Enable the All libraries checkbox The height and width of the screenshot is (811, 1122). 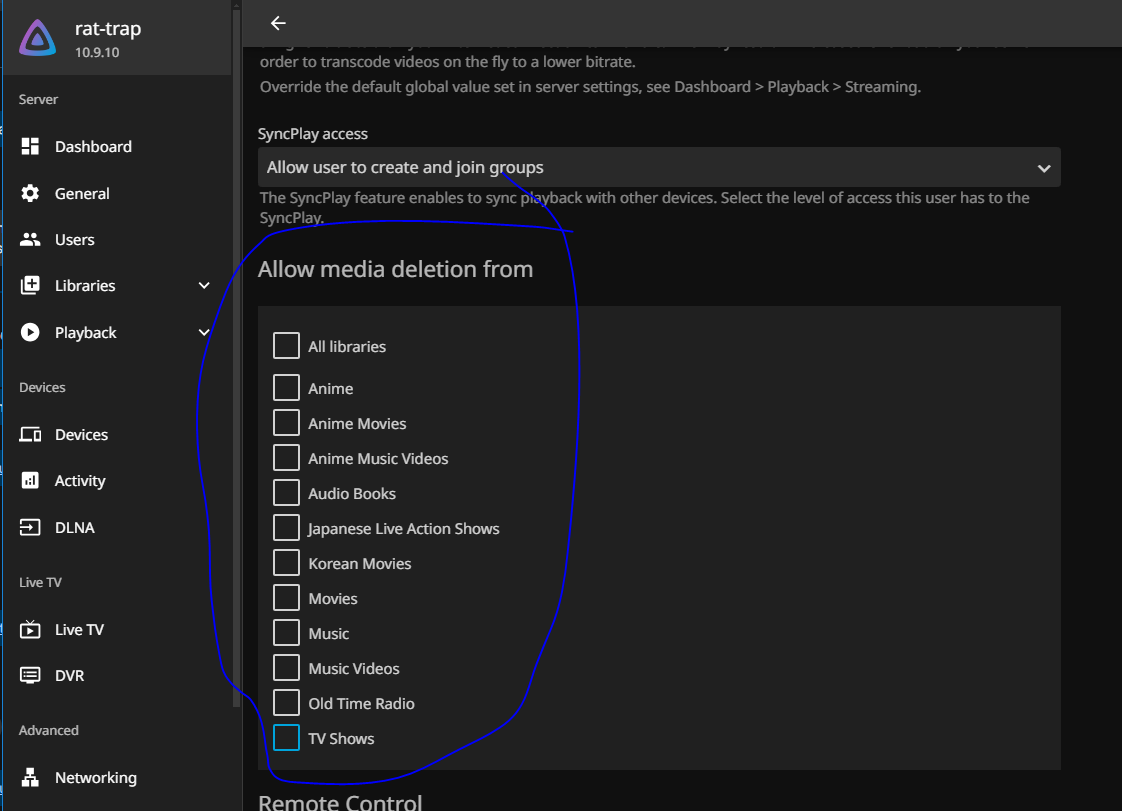(286, 346)
